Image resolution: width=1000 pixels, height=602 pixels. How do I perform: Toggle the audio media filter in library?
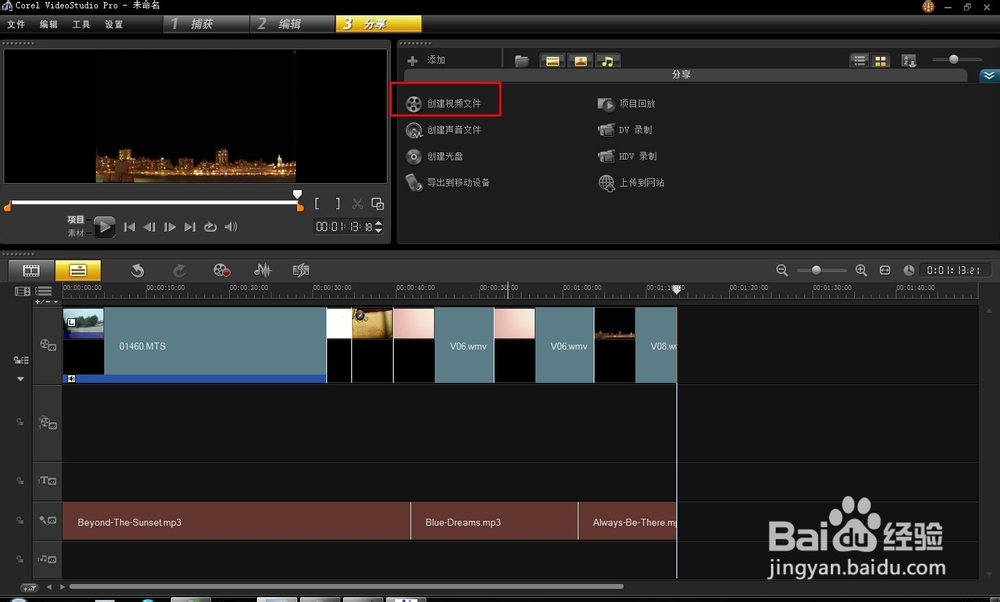point(608,61)
